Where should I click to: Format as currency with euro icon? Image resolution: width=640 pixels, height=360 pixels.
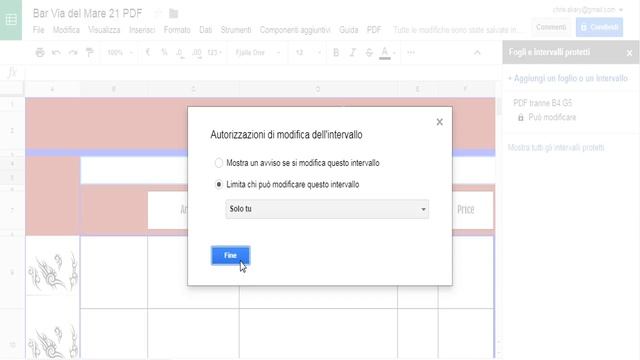pyautogui.click(x=148, y=53)
